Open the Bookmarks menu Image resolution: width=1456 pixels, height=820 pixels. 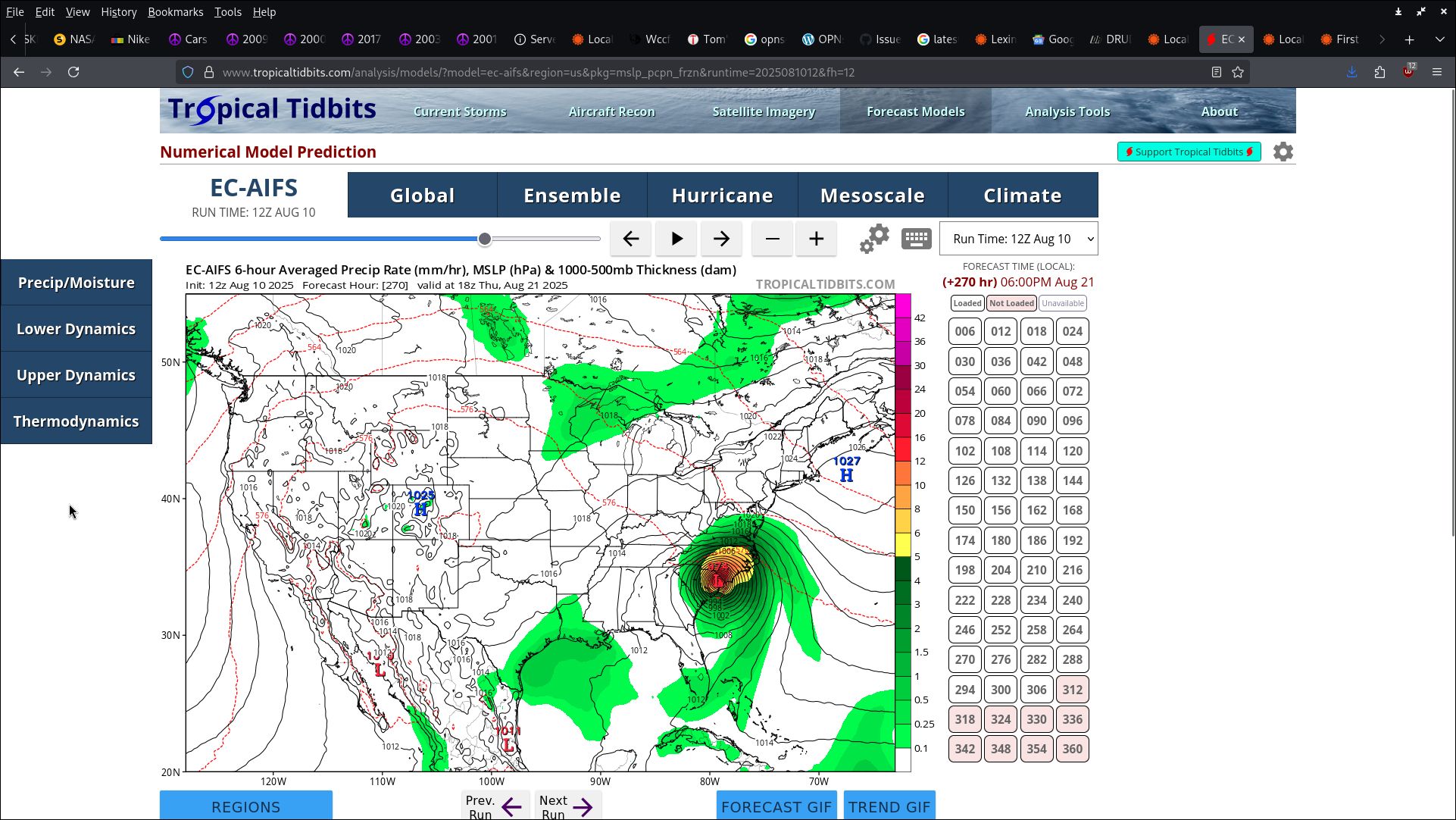[x=175, y=12]
